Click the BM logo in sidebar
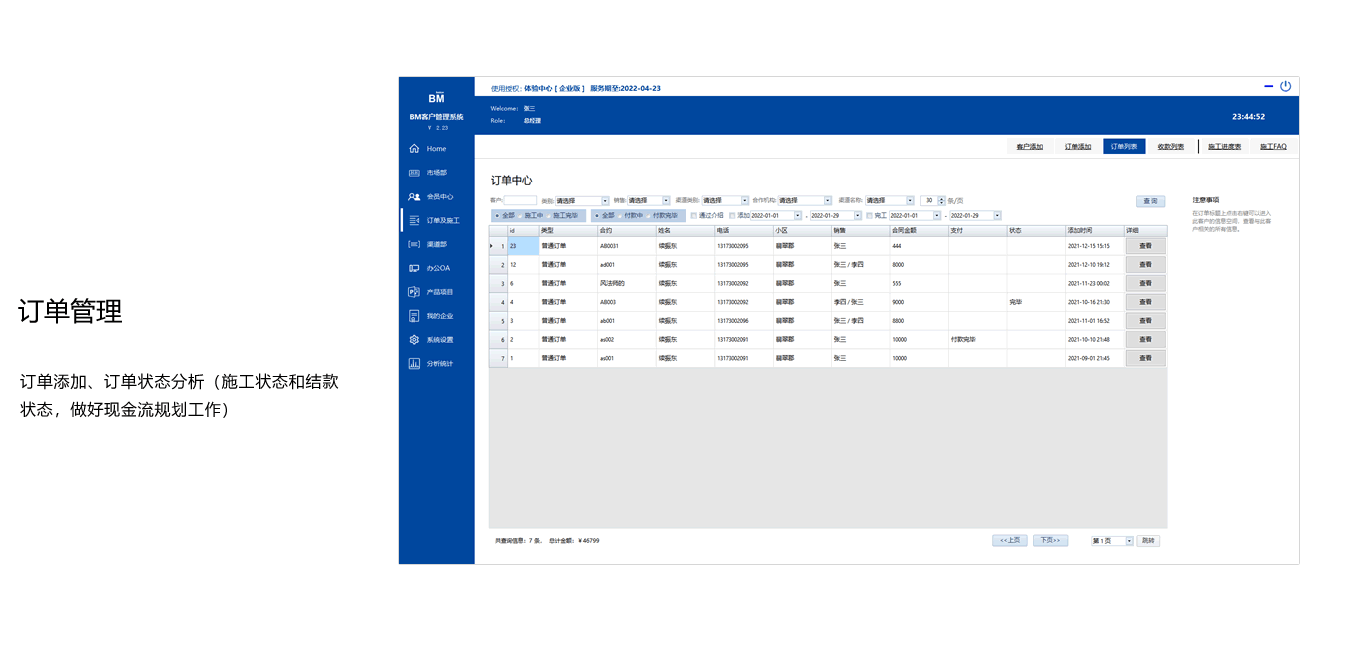Screen dimensions: 1350x653 pos(436,97)
